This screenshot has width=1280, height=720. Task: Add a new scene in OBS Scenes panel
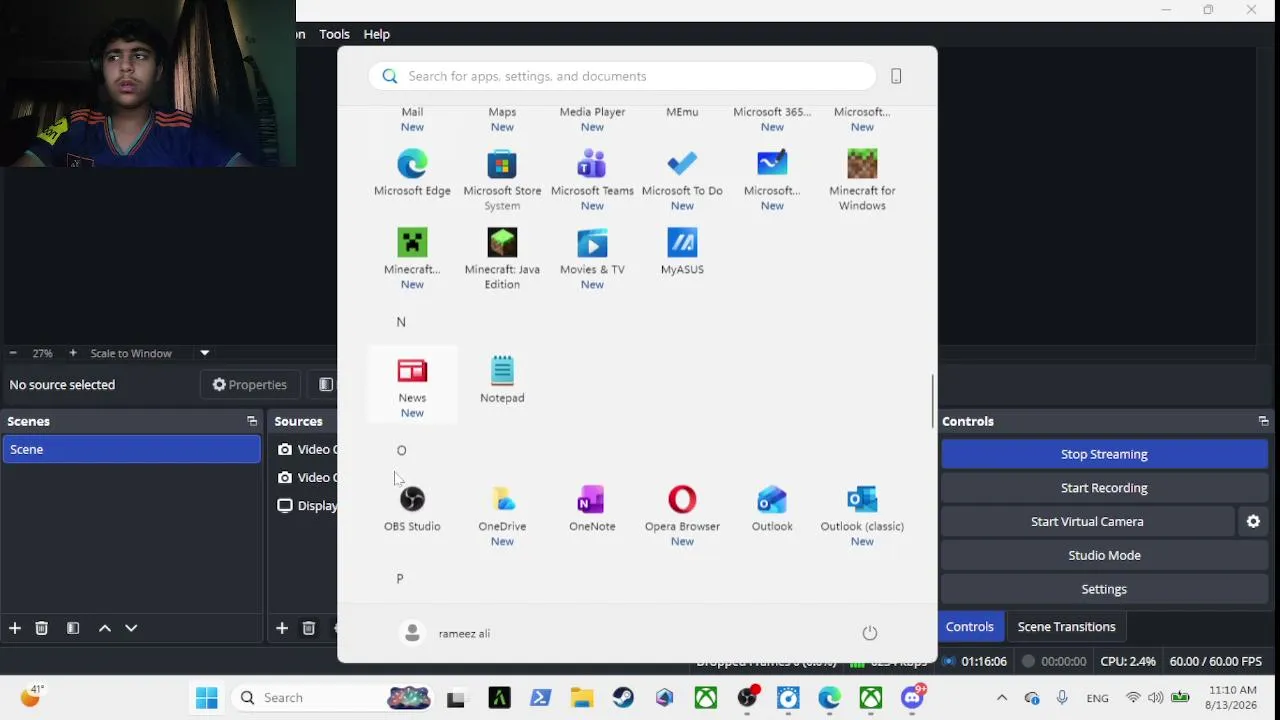(15, 628)
